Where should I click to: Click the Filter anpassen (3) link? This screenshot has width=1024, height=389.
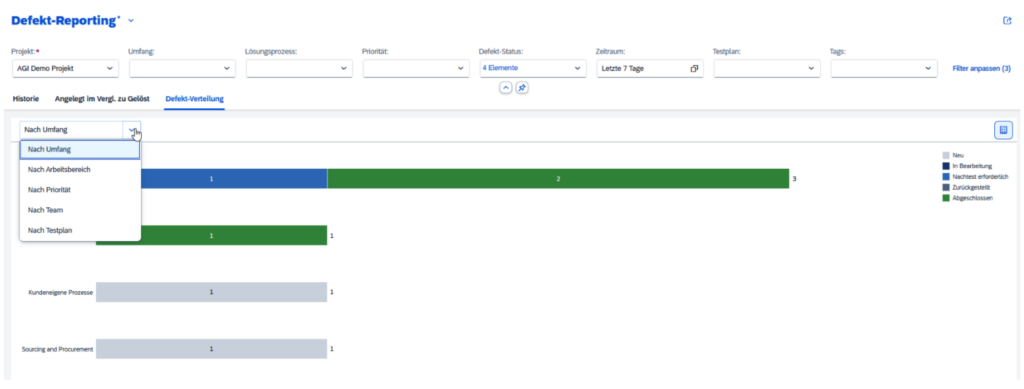982,69
